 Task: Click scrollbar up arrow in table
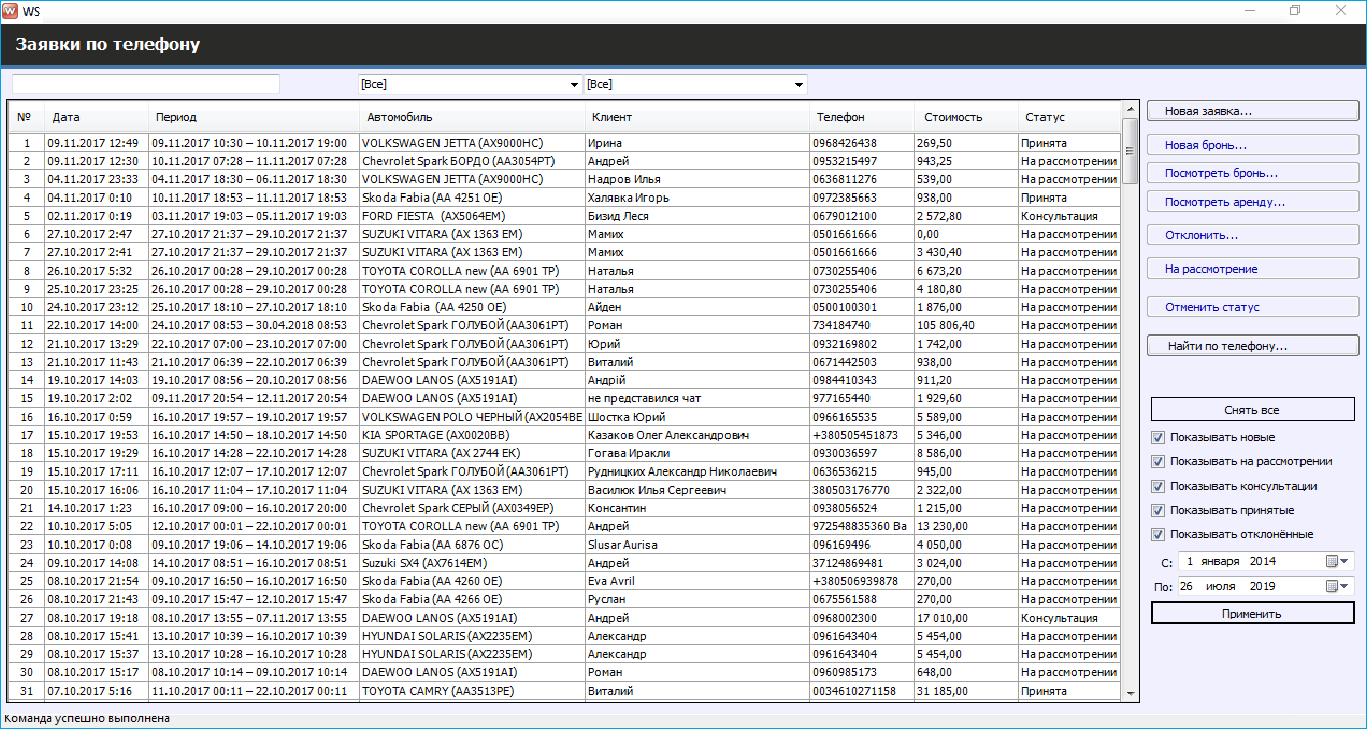click(1130, 108)
